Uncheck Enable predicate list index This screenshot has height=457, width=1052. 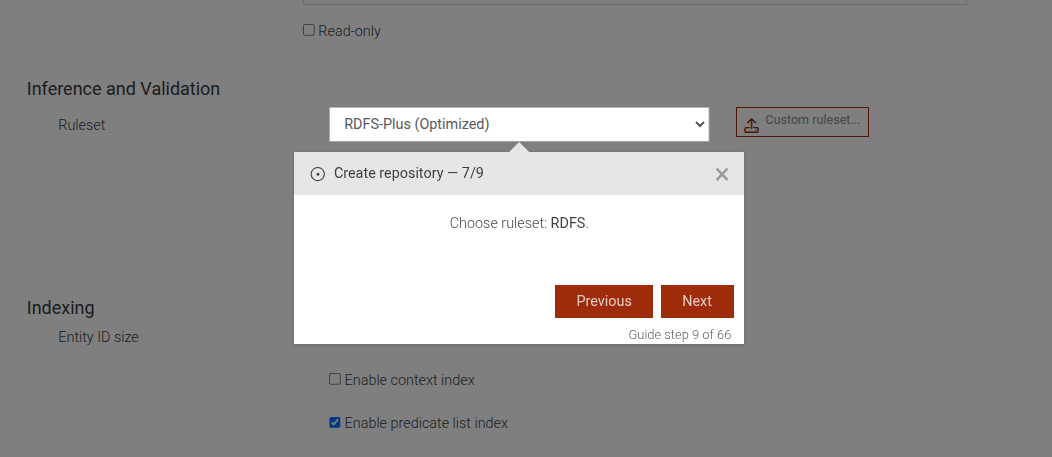335,423
